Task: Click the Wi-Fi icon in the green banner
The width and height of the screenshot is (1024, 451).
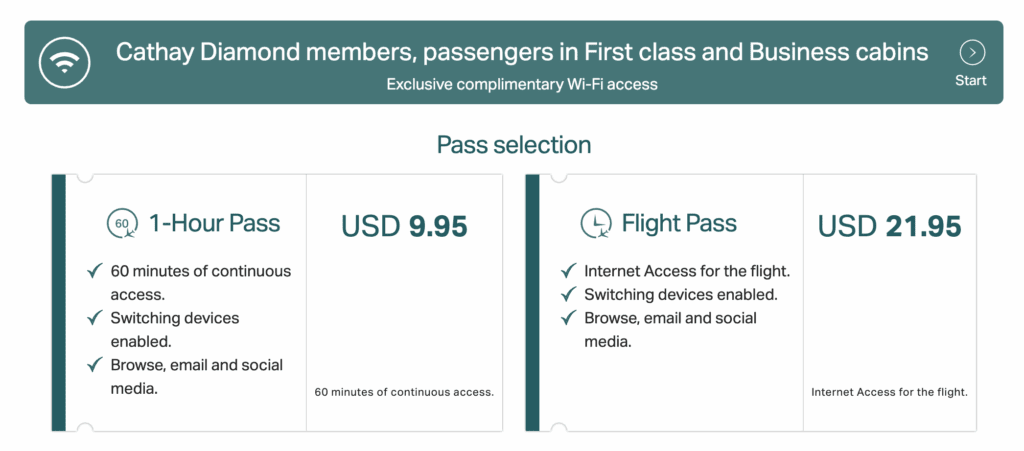Action: click(64, 63)
